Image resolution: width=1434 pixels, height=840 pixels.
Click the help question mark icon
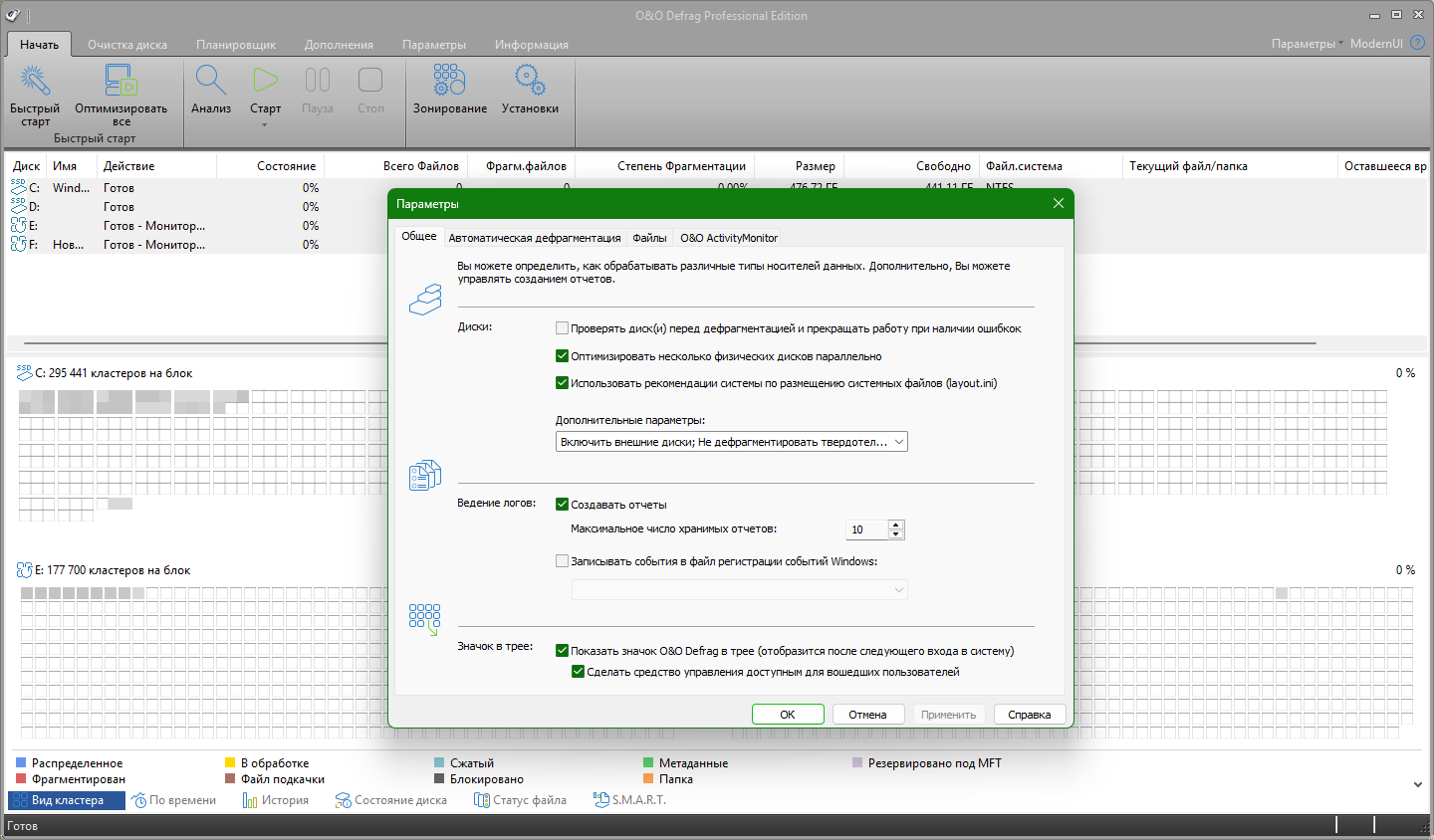pos(1418,43)
